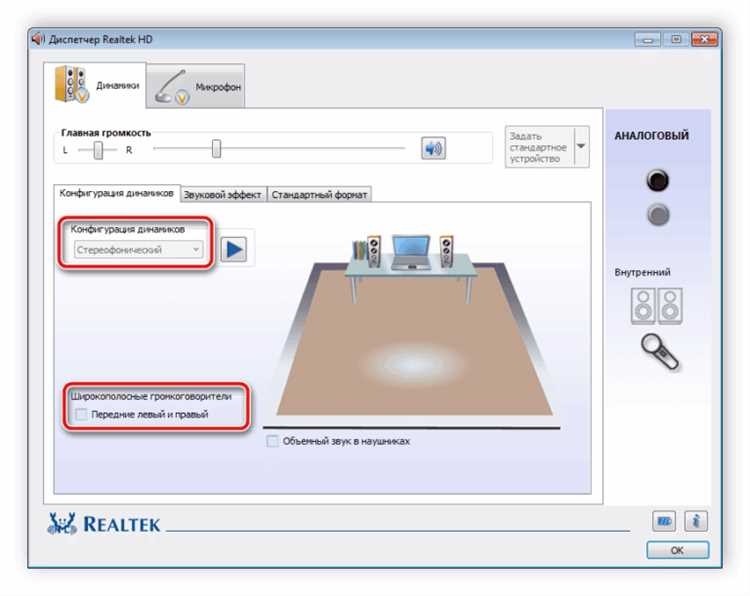
Task: Toggle Объемный звук в наушниках checkbox
Action: coord(273,441)
